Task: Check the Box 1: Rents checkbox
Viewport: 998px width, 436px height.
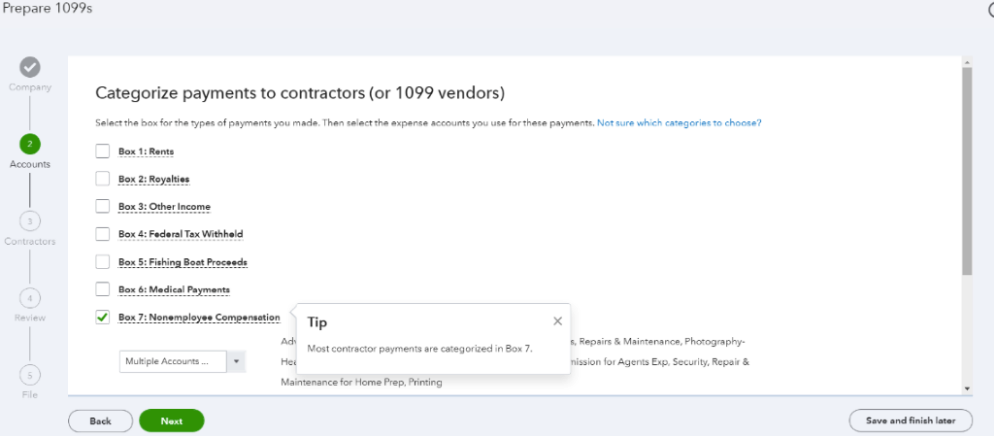Action: (x=102, y=151)
